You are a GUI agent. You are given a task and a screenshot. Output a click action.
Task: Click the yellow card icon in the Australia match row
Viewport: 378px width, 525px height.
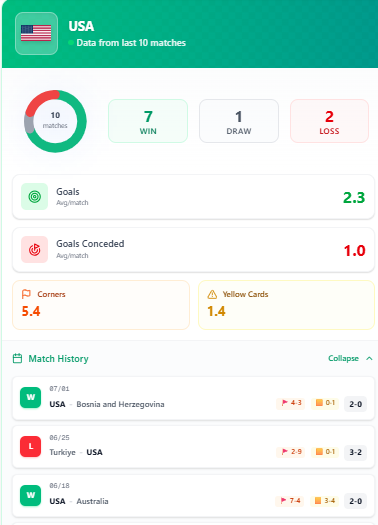tap(318, 501)
